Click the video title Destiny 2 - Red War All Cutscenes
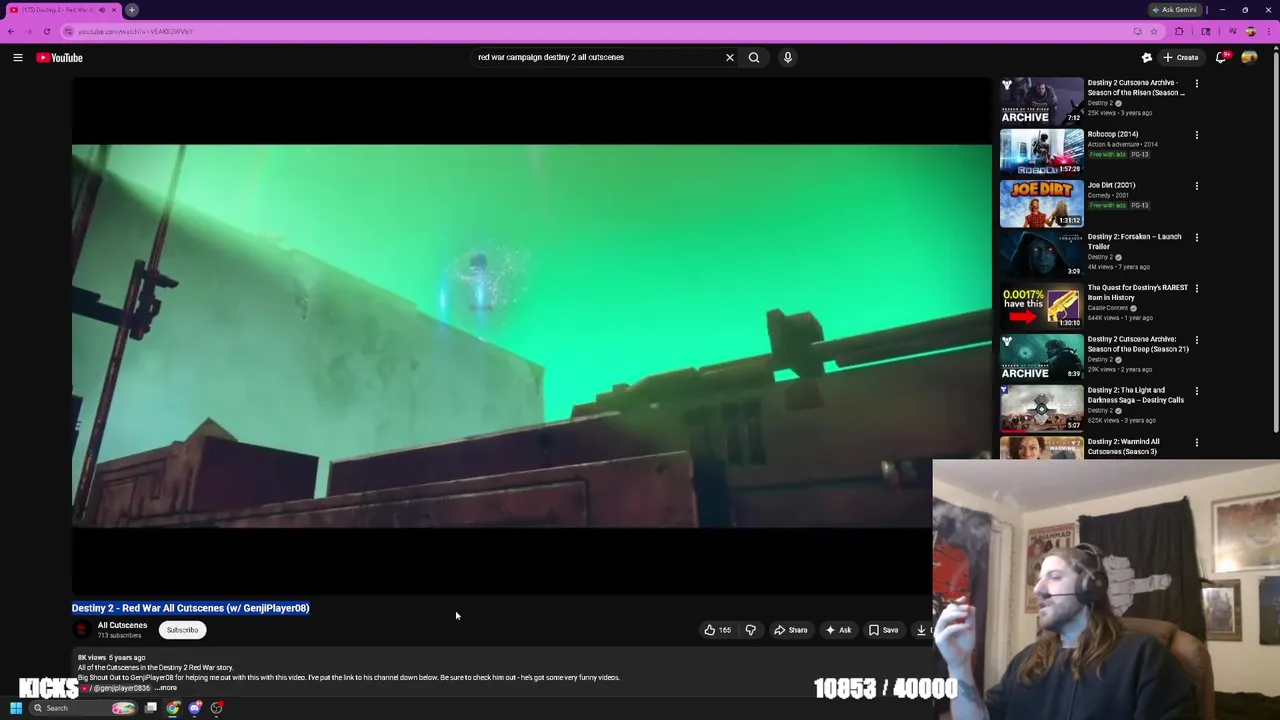 coord(190,608)
